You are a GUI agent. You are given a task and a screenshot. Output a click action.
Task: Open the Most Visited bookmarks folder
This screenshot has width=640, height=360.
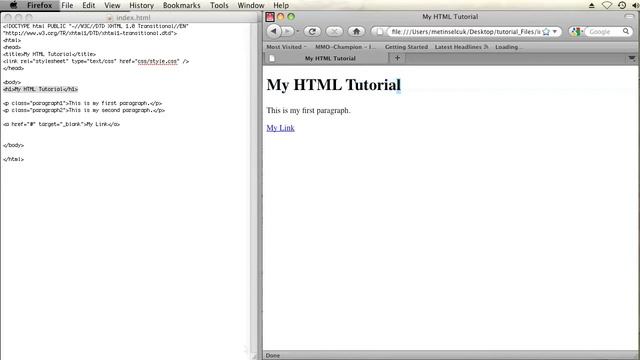[286, 47]
